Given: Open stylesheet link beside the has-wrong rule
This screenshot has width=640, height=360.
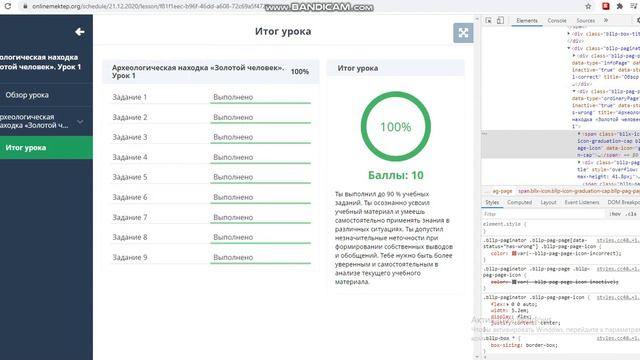Looking at the screenshot, I should (618, 240).
